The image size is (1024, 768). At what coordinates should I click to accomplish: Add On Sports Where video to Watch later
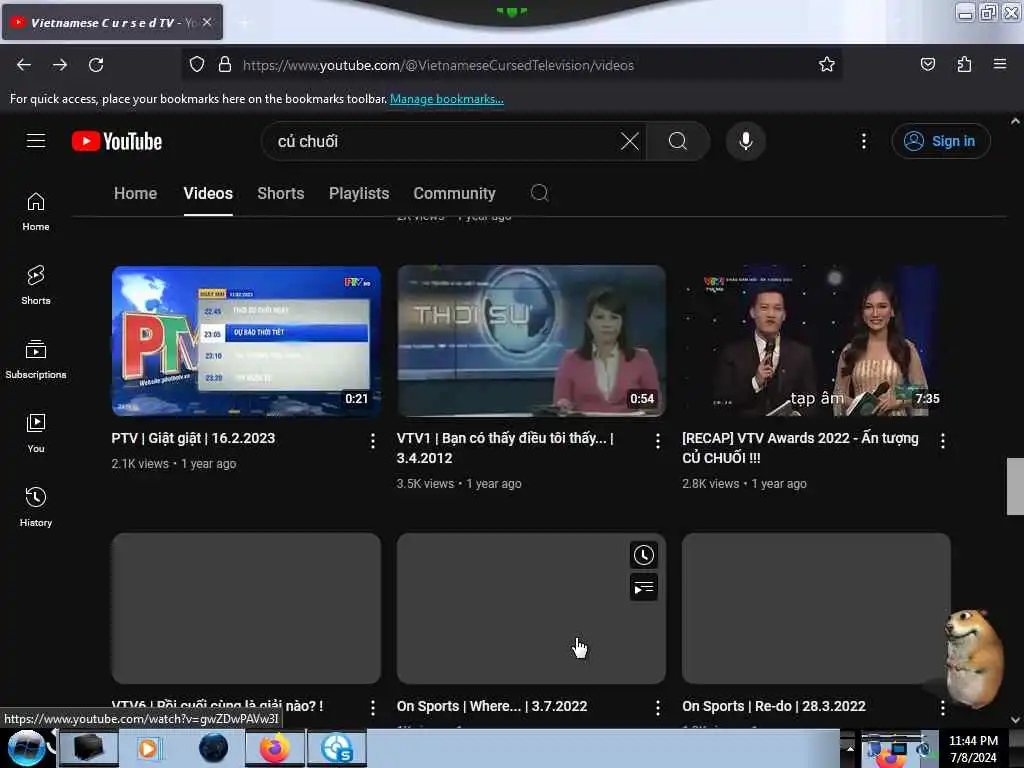click(643, 555)
